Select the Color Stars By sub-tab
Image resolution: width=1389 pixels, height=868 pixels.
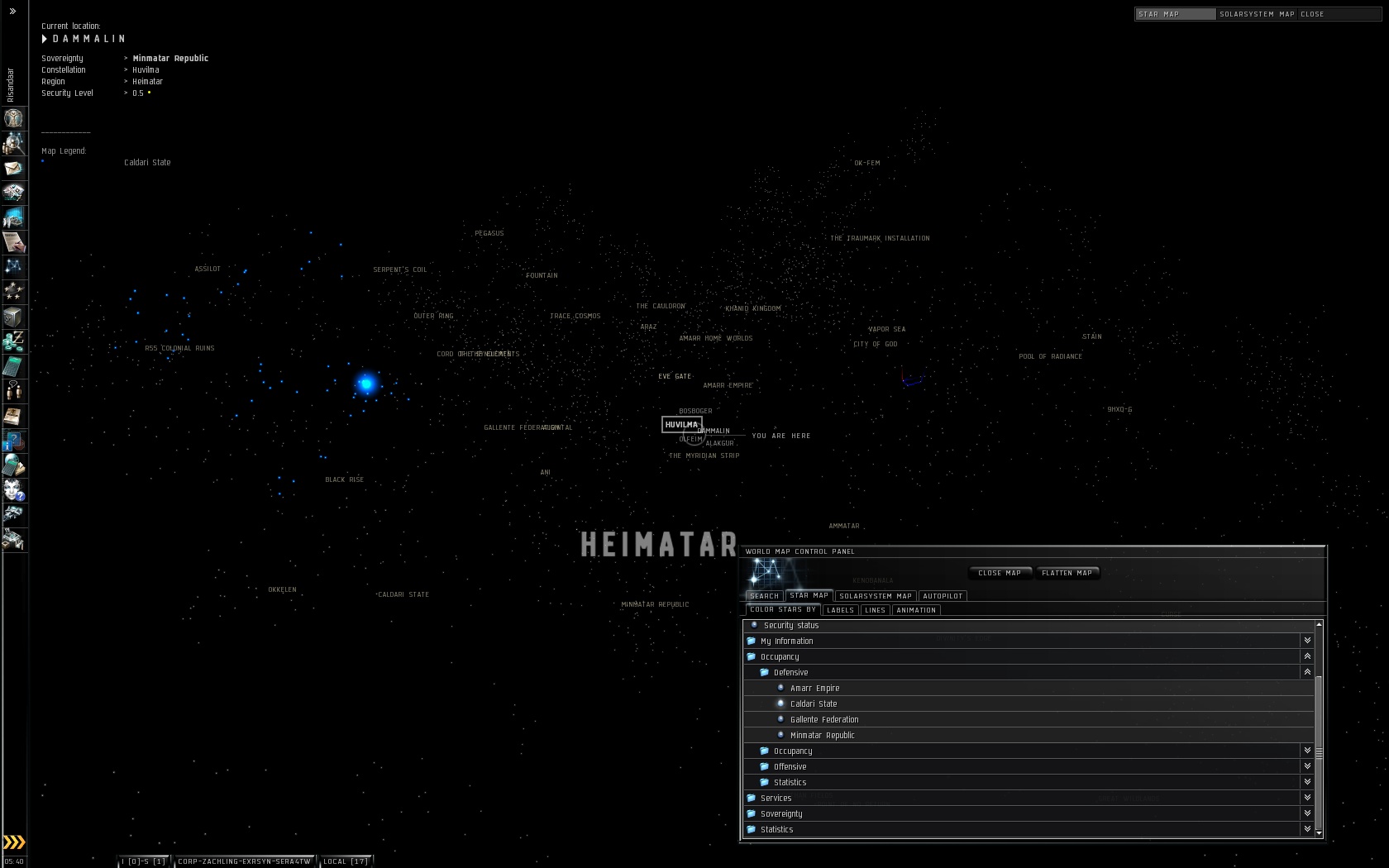(783, 609)
